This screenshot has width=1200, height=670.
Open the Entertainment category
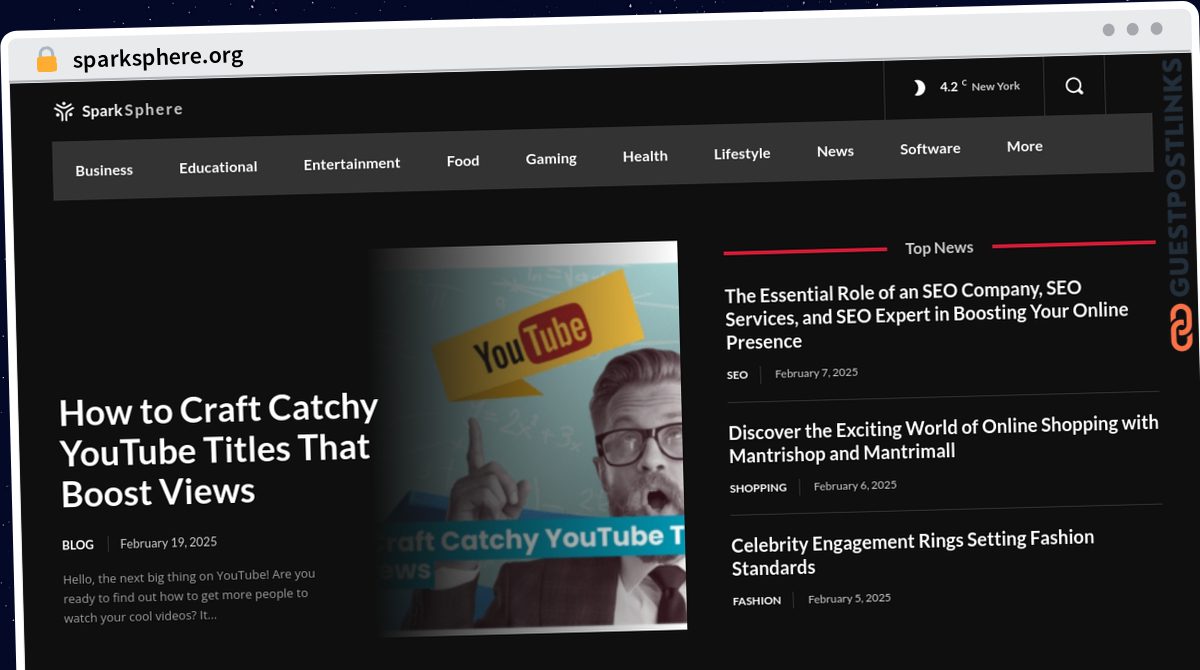pos(352,163)
